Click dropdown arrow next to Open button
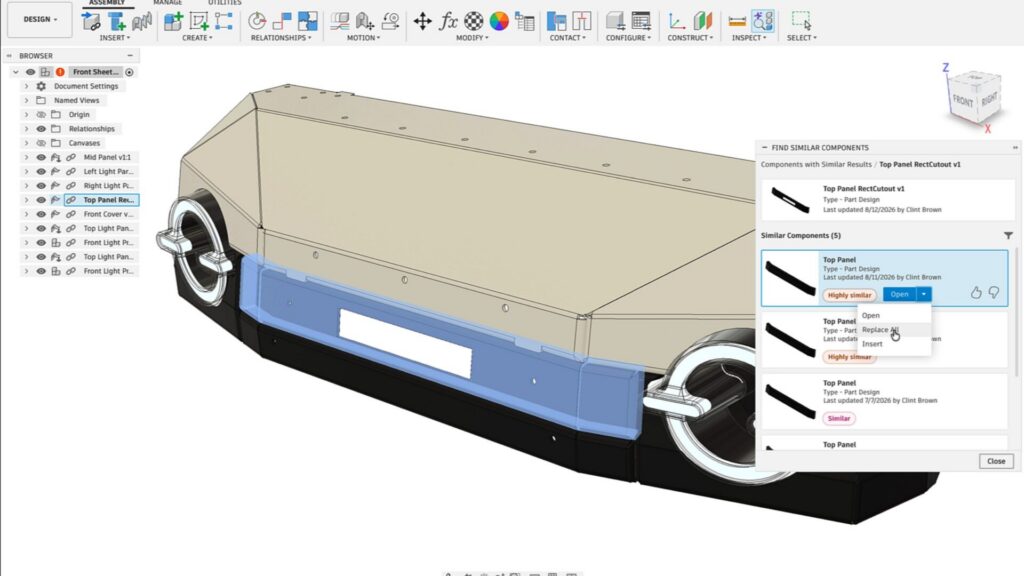Image resolution: width=1024 pixels, height=576 pixels. point(923,295)
